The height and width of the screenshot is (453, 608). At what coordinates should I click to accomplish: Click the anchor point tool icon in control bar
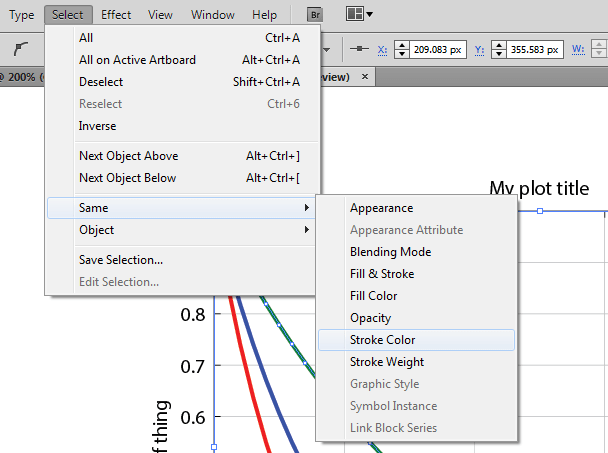point(21,47)
